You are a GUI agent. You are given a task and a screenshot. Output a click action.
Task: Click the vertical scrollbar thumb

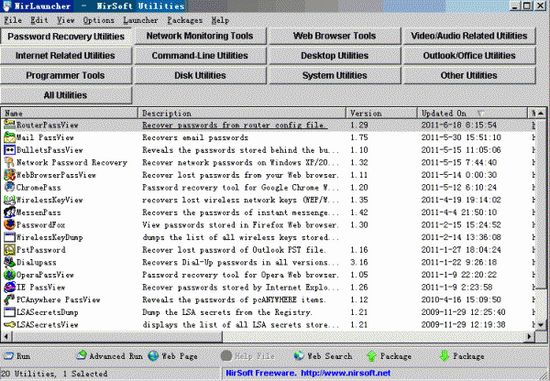pyautogui.click(x=541, y=203)
